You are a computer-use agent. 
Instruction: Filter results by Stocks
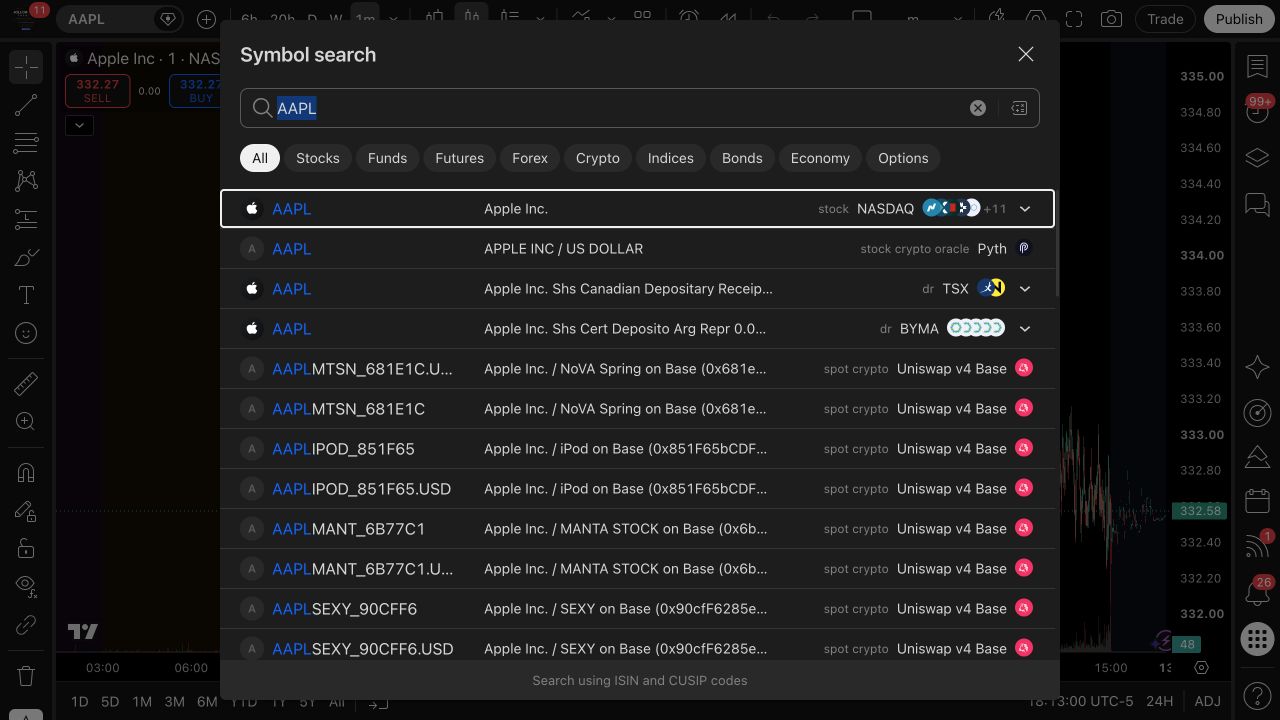point(318,158)
